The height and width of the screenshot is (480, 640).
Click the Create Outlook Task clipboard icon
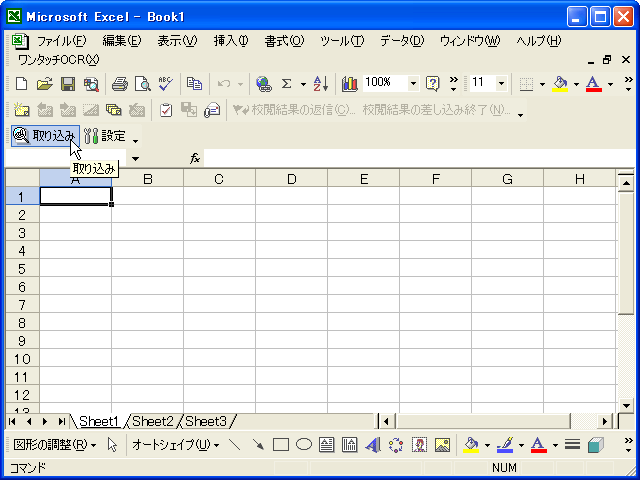click(166, 110)
